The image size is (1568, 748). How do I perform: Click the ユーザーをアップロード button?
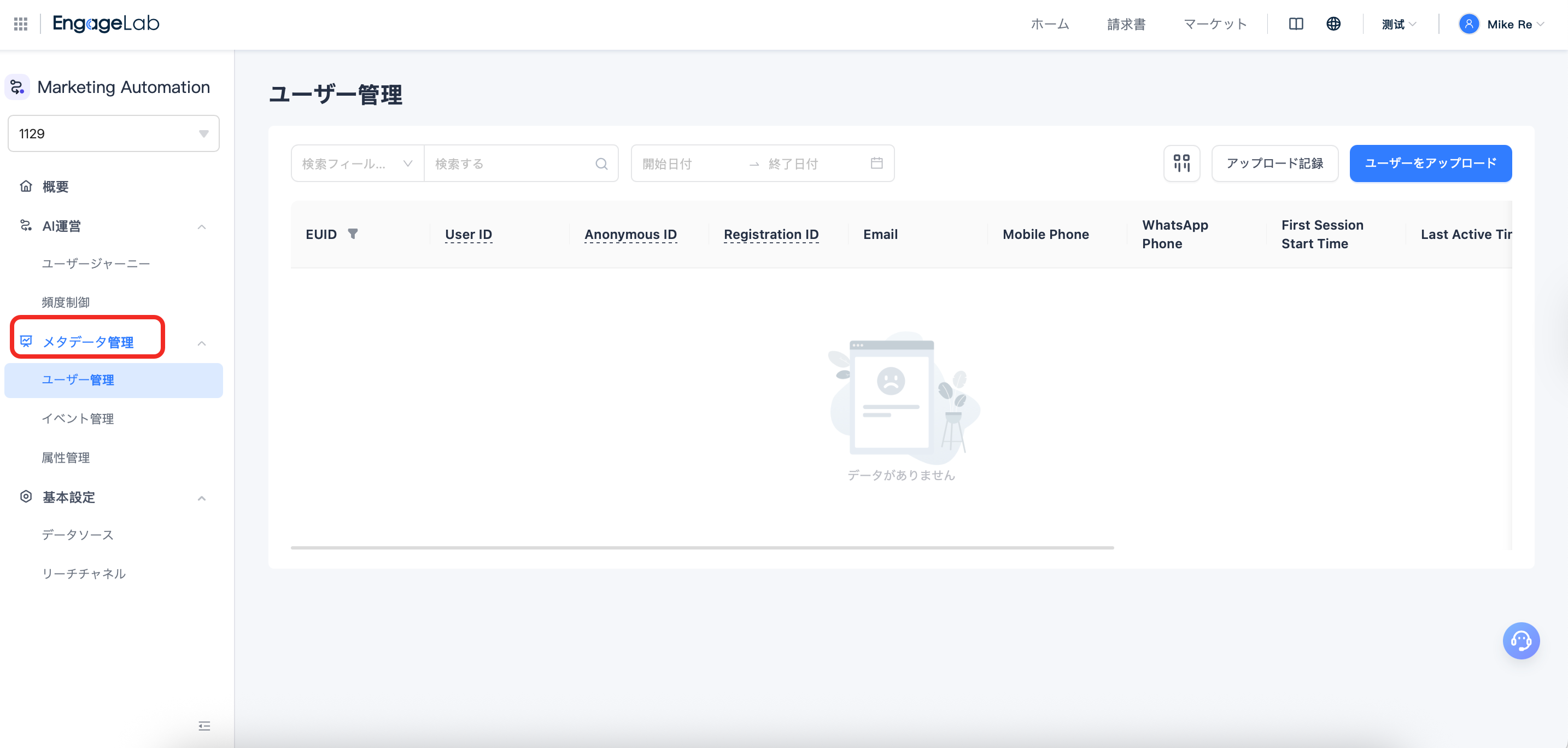pyautogui.click(x=1430, y=163)
